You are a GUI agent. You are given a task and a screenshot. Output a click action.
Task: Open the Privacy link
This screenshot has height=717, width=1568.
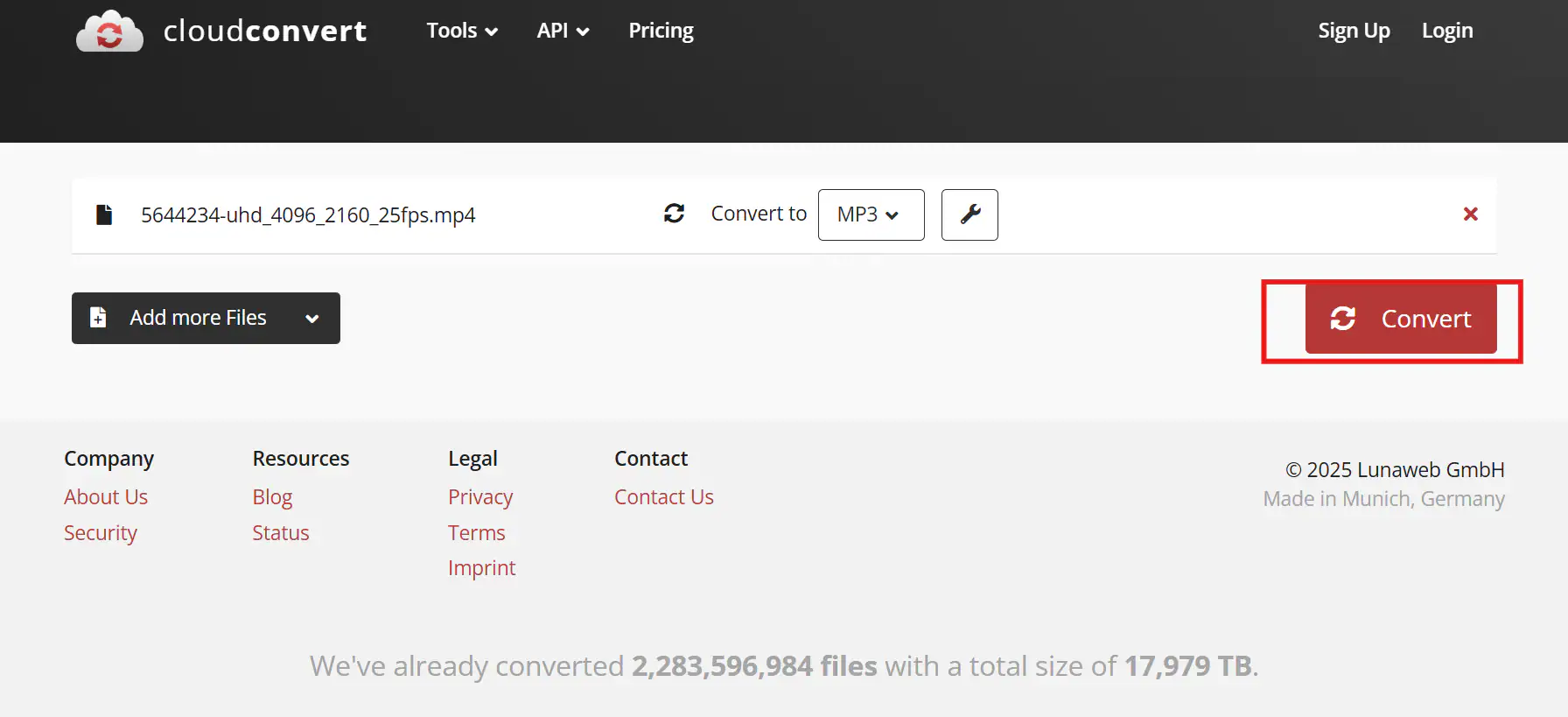coord(480,496)
